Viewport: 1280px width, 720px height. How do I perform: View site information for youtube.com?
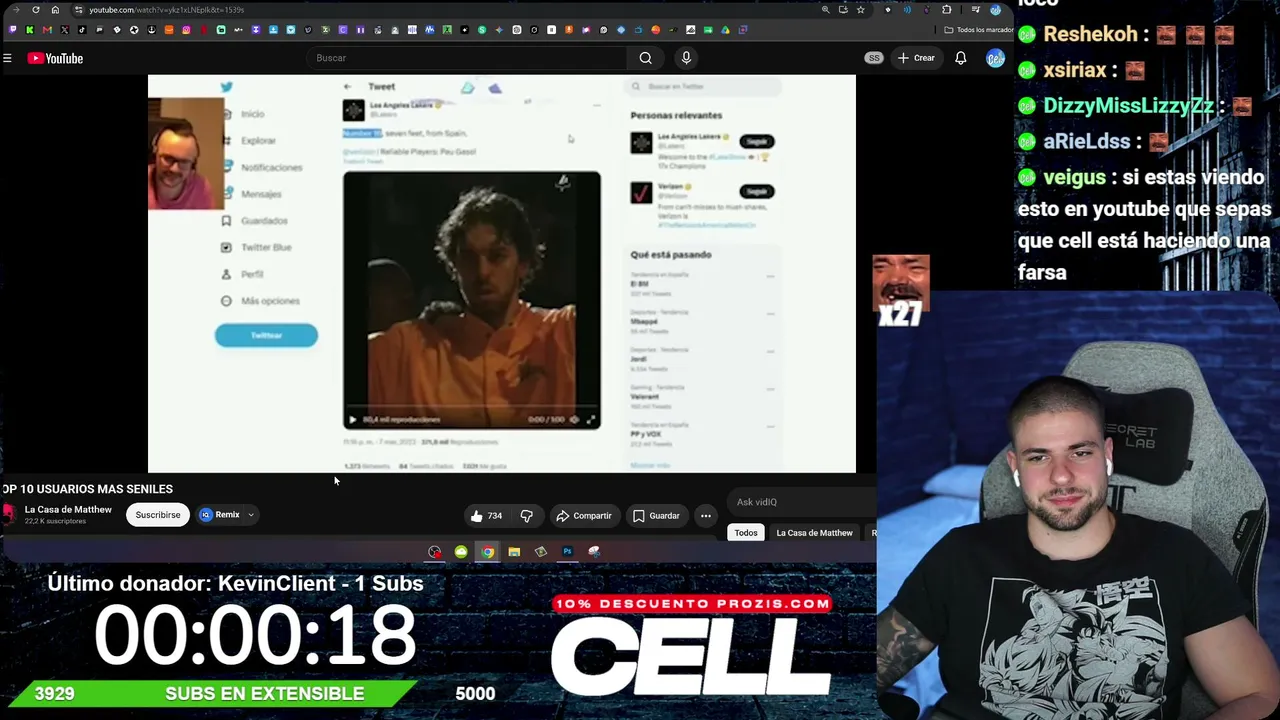(x=78, y=10)
